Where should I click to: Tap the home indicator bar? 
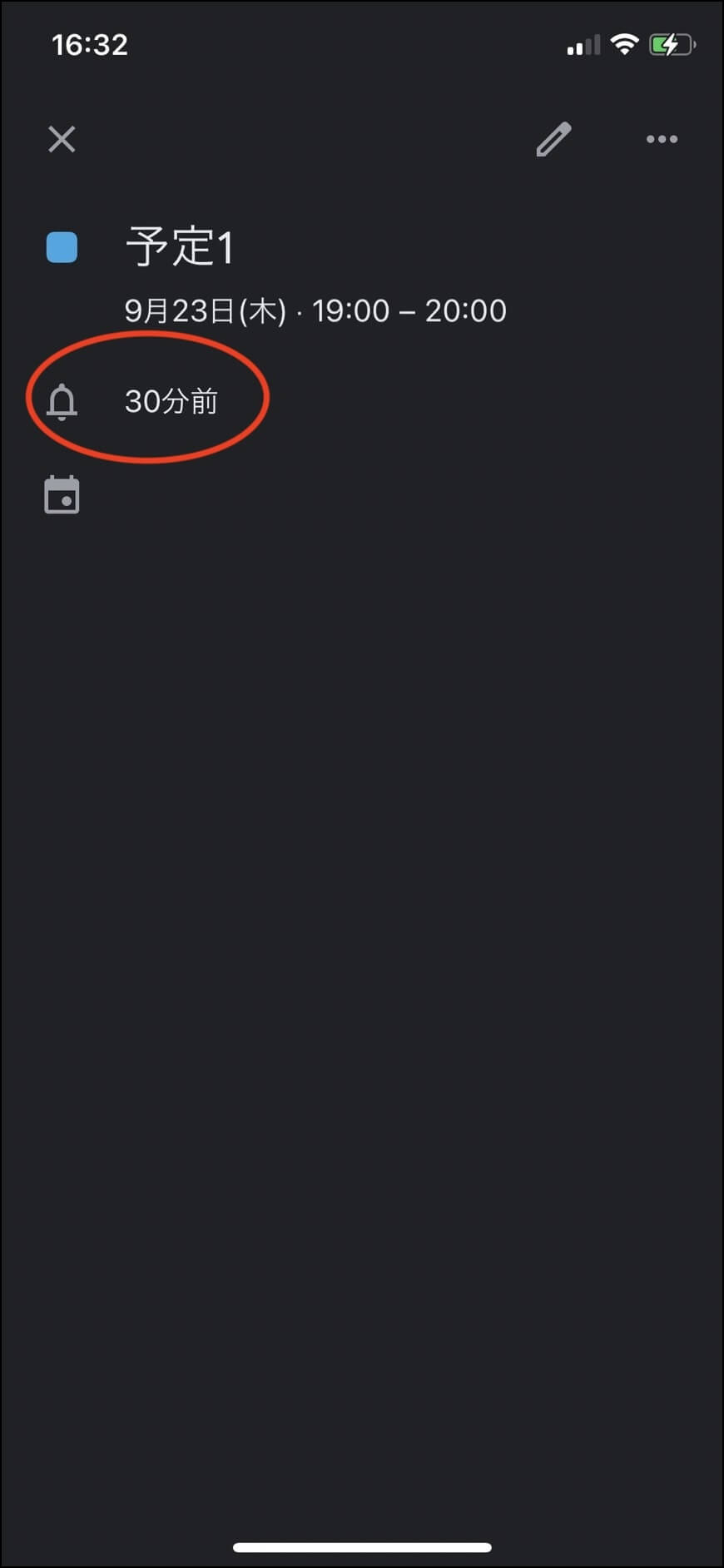(362, 1547)
